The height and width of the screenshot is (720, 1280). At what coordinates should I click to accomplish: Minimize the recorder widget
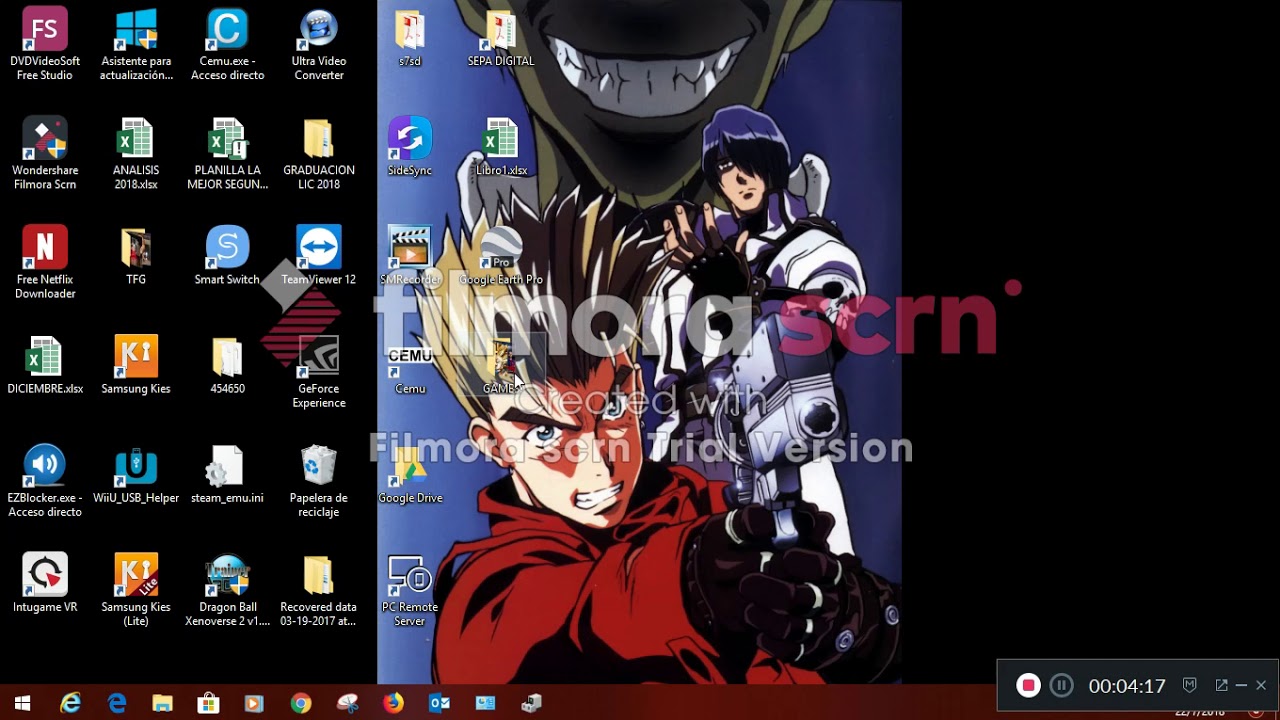point(1241,685)
